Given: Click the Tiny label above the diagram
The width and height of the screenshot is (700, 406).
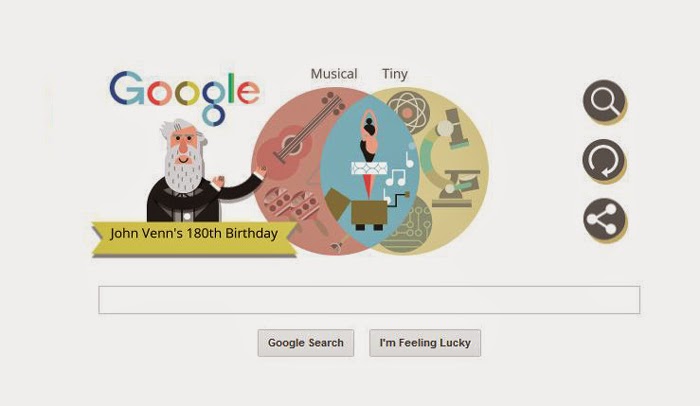Looking at the screenshot, I should [x=395, y=74].
